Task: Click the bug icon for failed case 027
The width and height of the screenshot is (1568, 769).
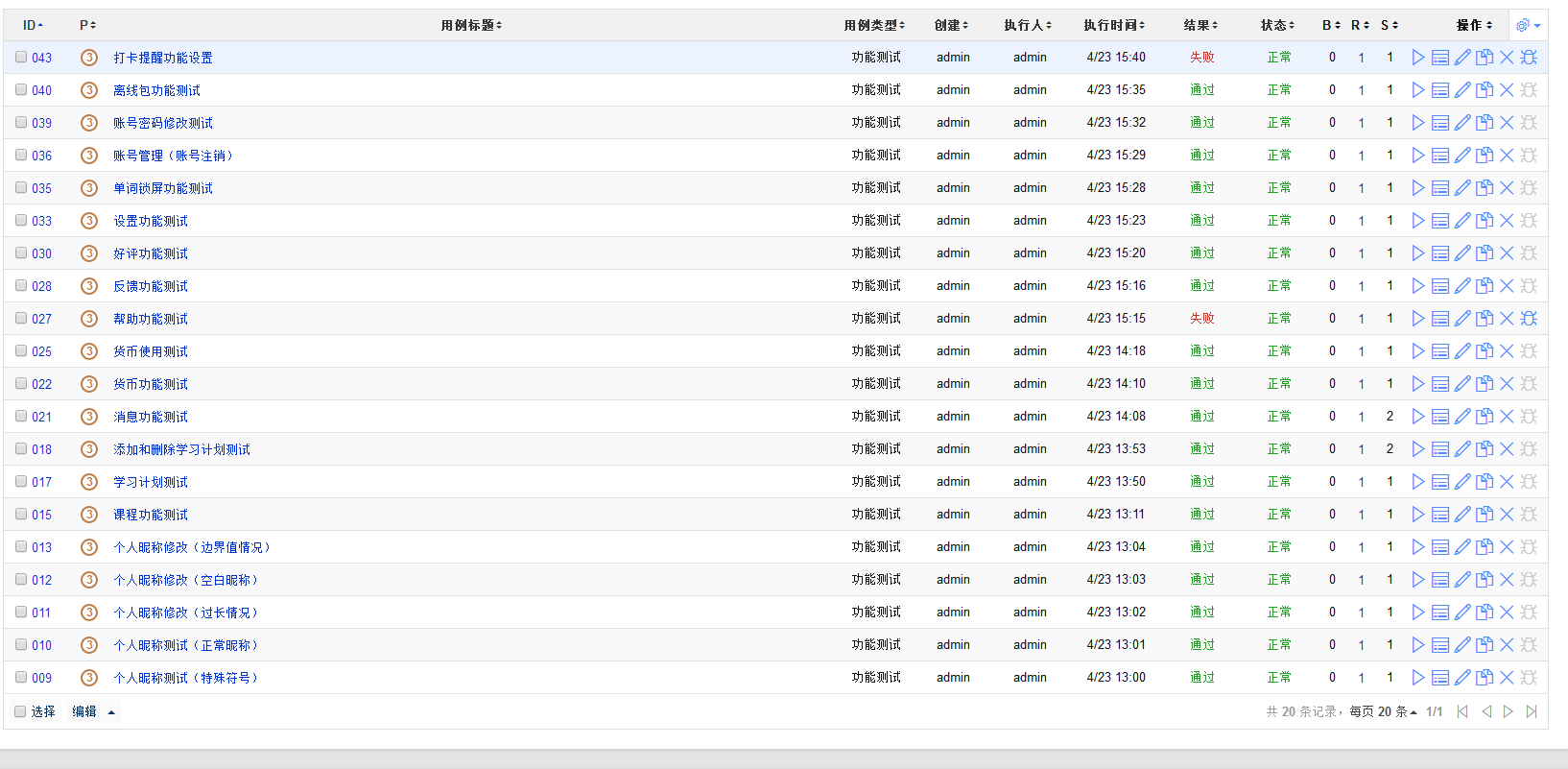Action: tap(1529, 319)
